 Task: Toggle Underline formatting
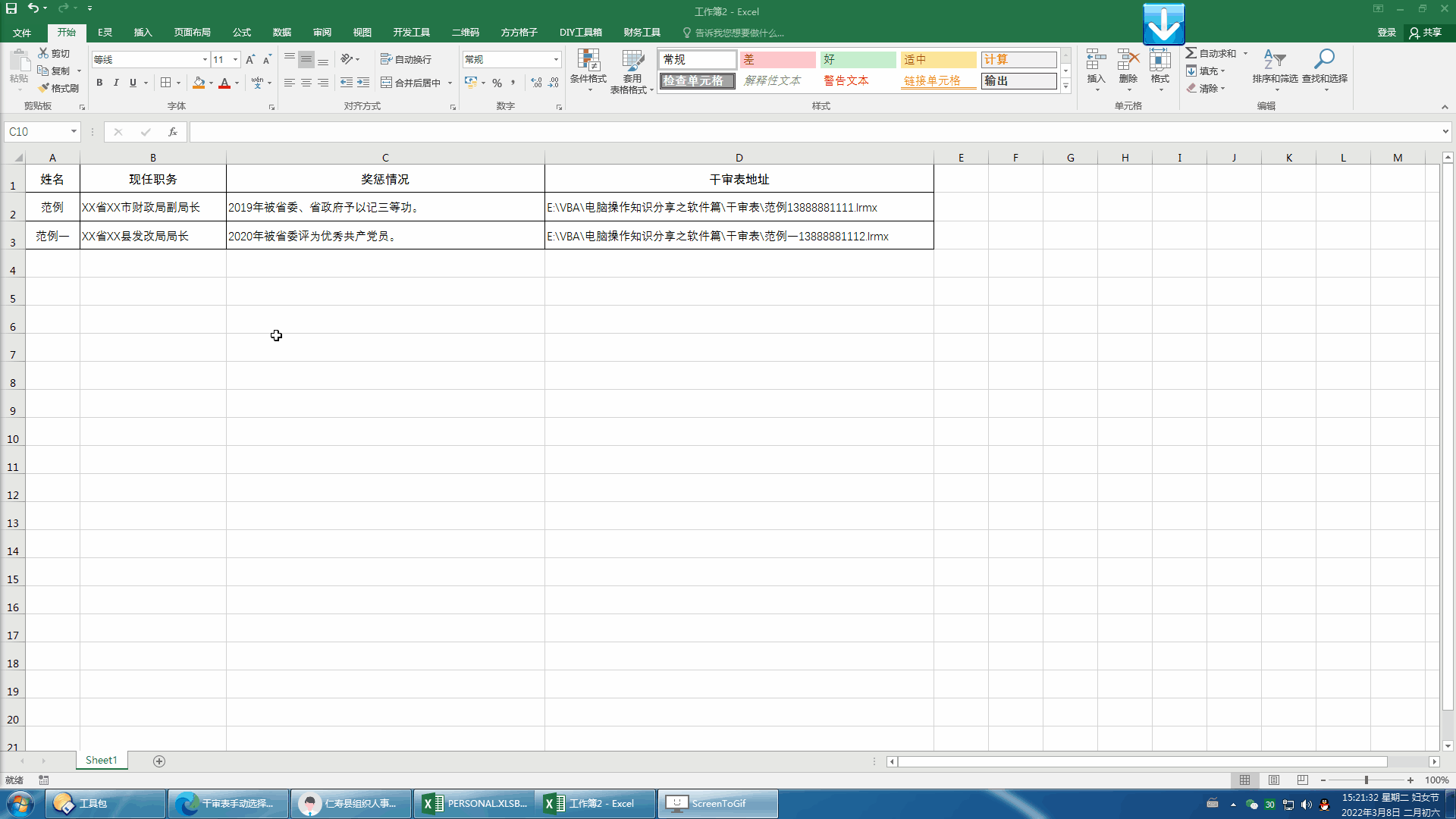(x=133, y=83)
